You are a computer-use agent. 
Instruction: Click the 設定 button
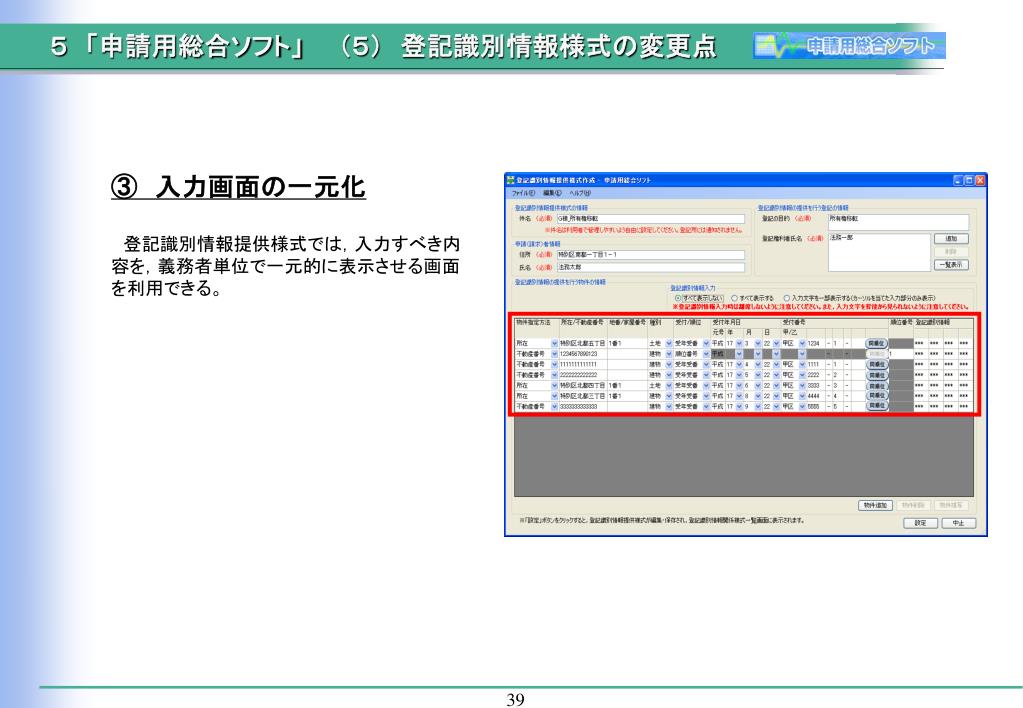pos(920,523)
